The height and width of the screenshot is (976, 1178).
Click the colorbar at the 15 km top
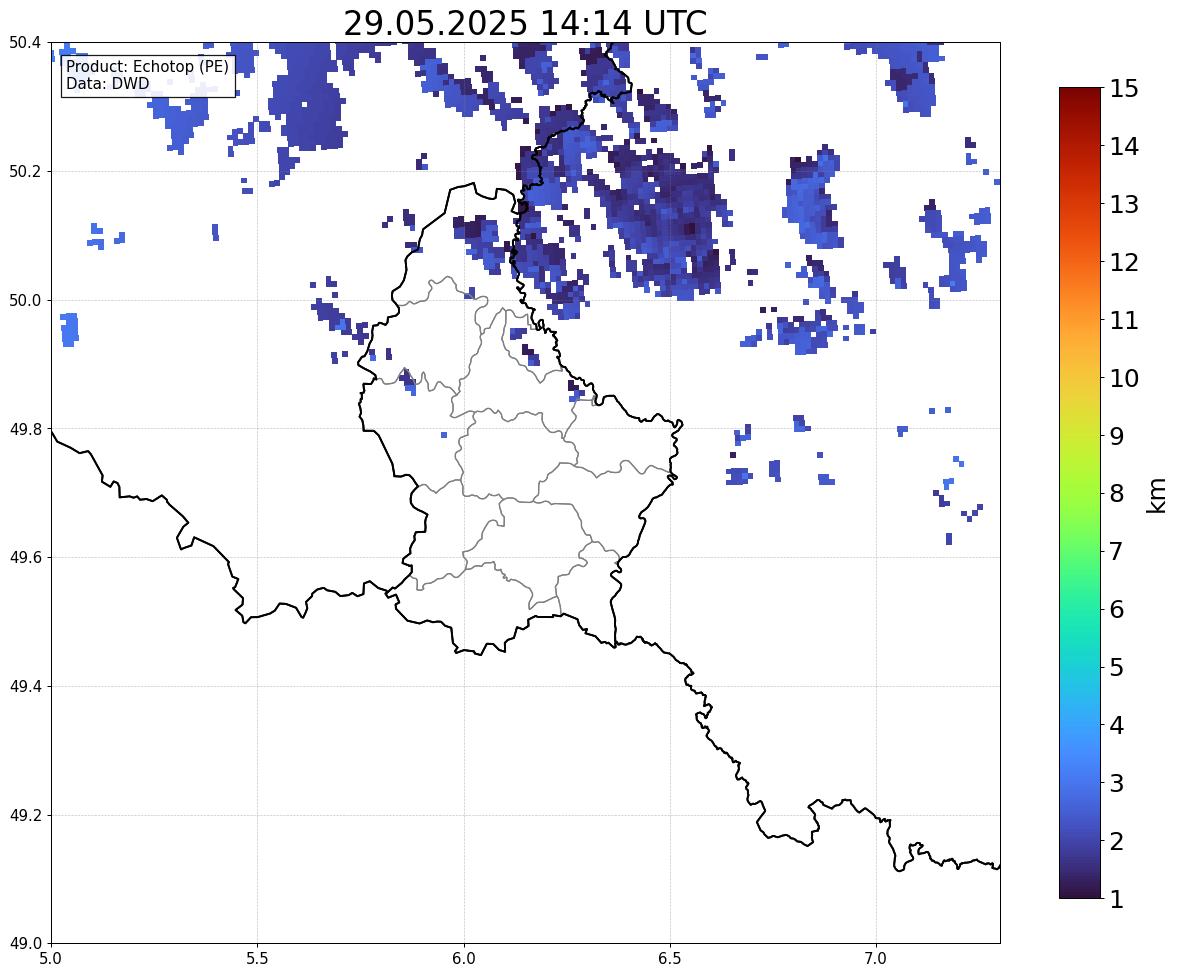(x=1080, y=89)
